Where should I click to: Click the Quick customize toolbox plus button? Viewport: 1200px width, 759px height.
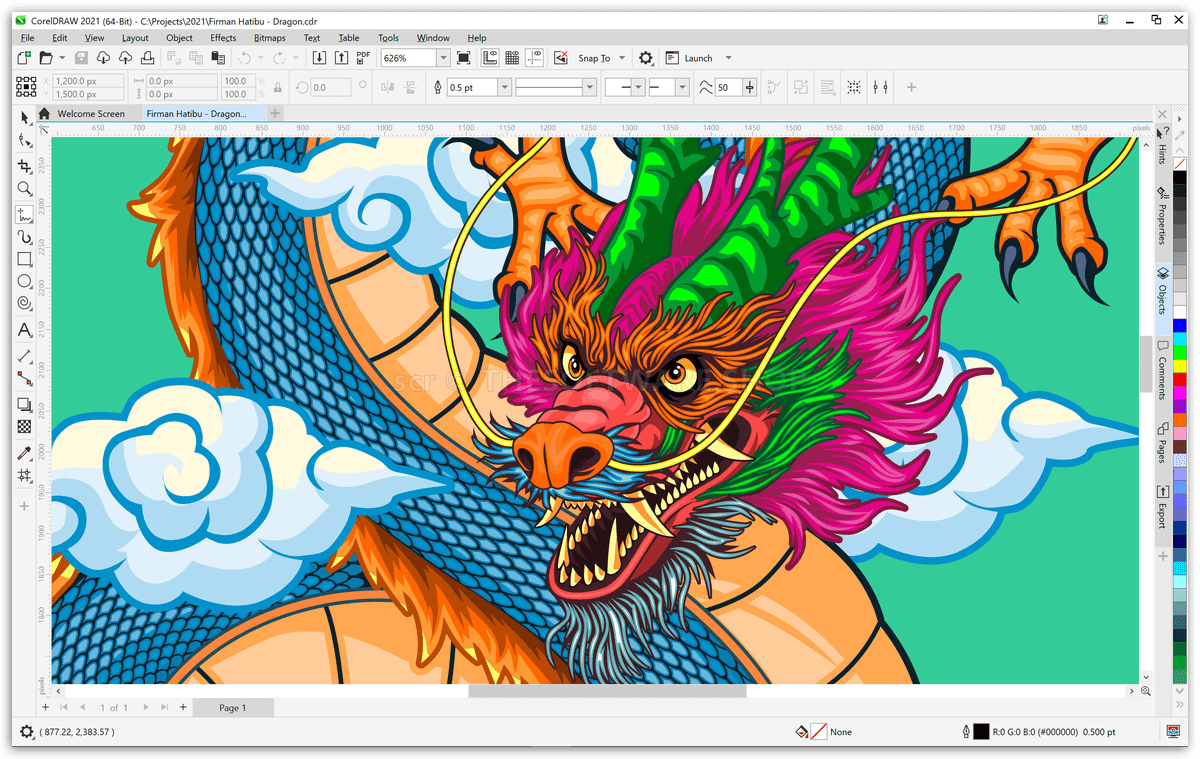pos(25,507)
